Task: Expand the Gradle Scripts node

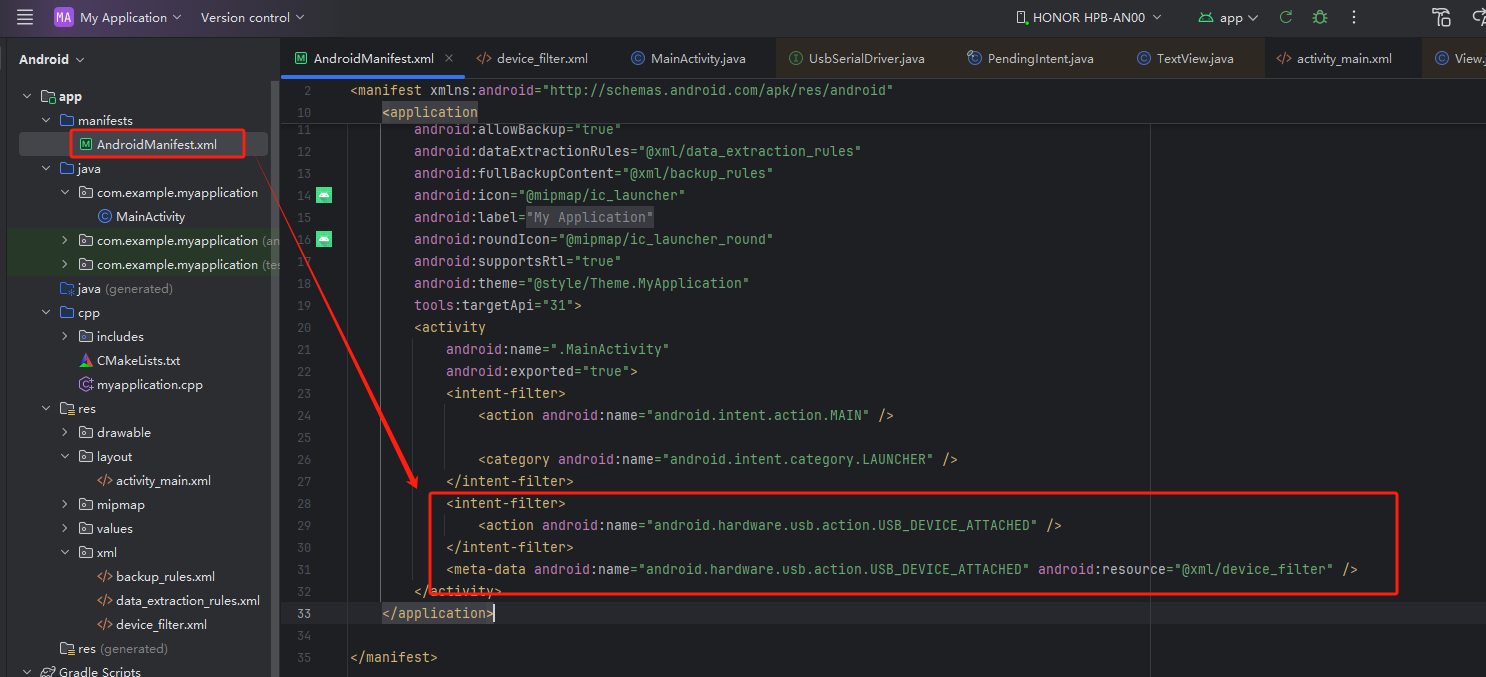Action: [x=27, y=672]
